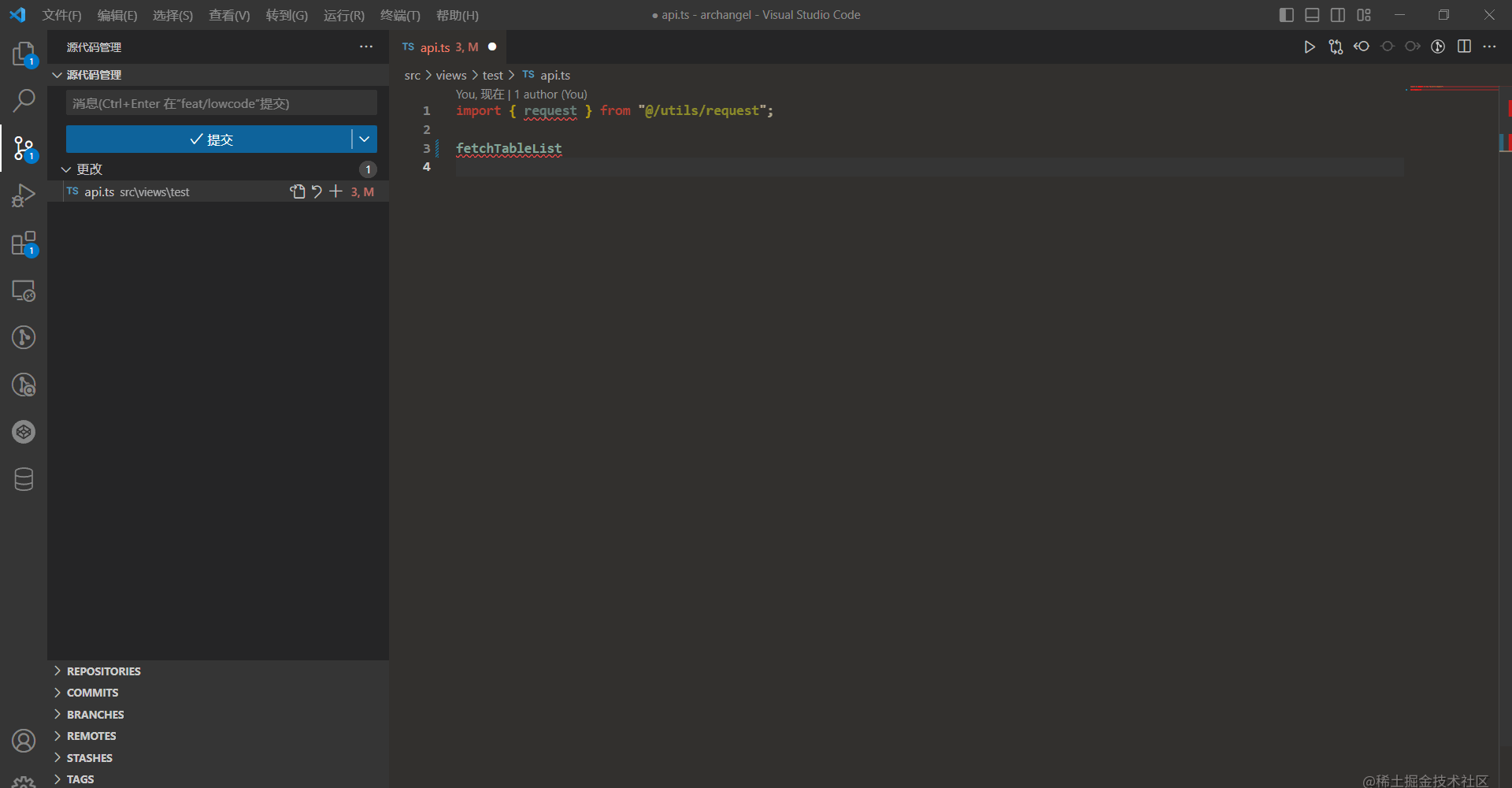Open the GitLens Inspect icon
1512x788 pixels.
click(24, 385)
